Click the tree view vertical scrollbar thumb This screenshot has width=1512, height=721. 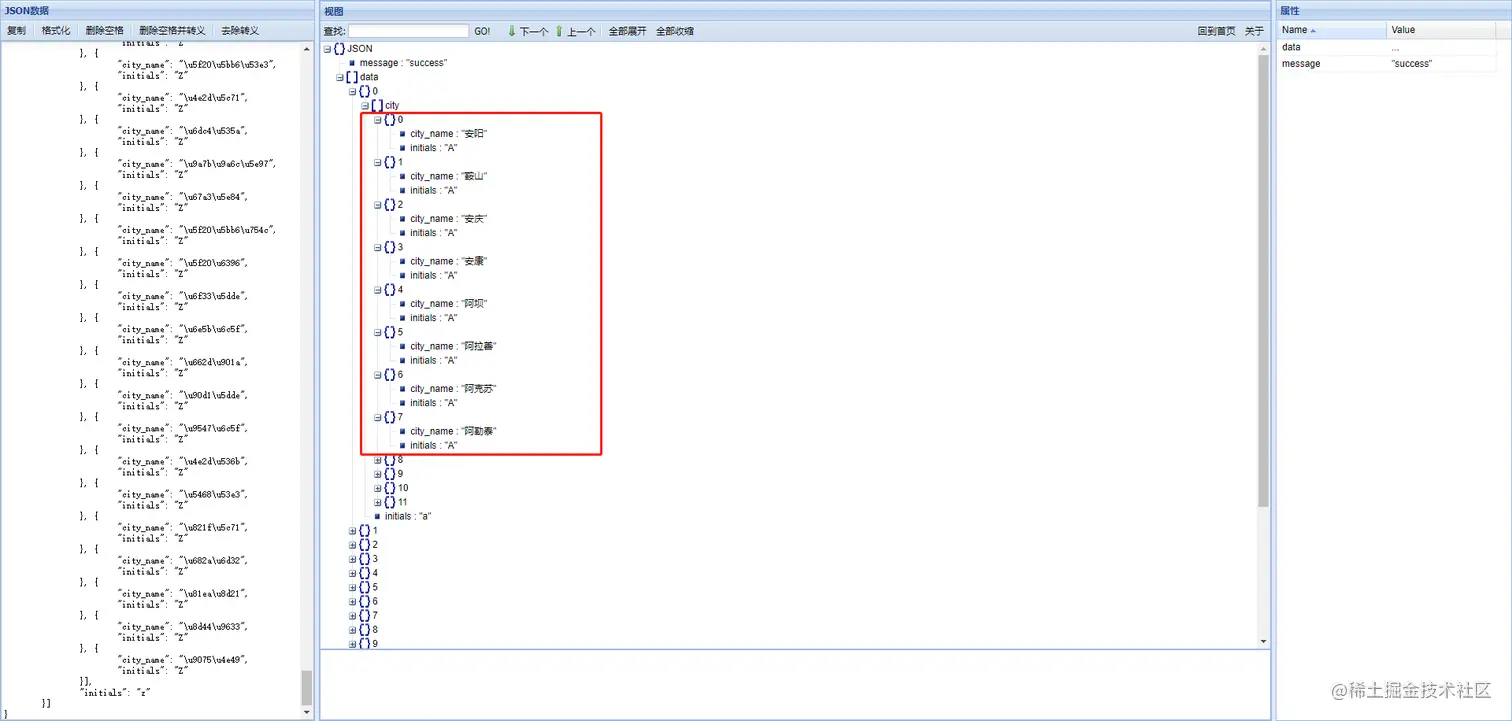[1263, 280]
